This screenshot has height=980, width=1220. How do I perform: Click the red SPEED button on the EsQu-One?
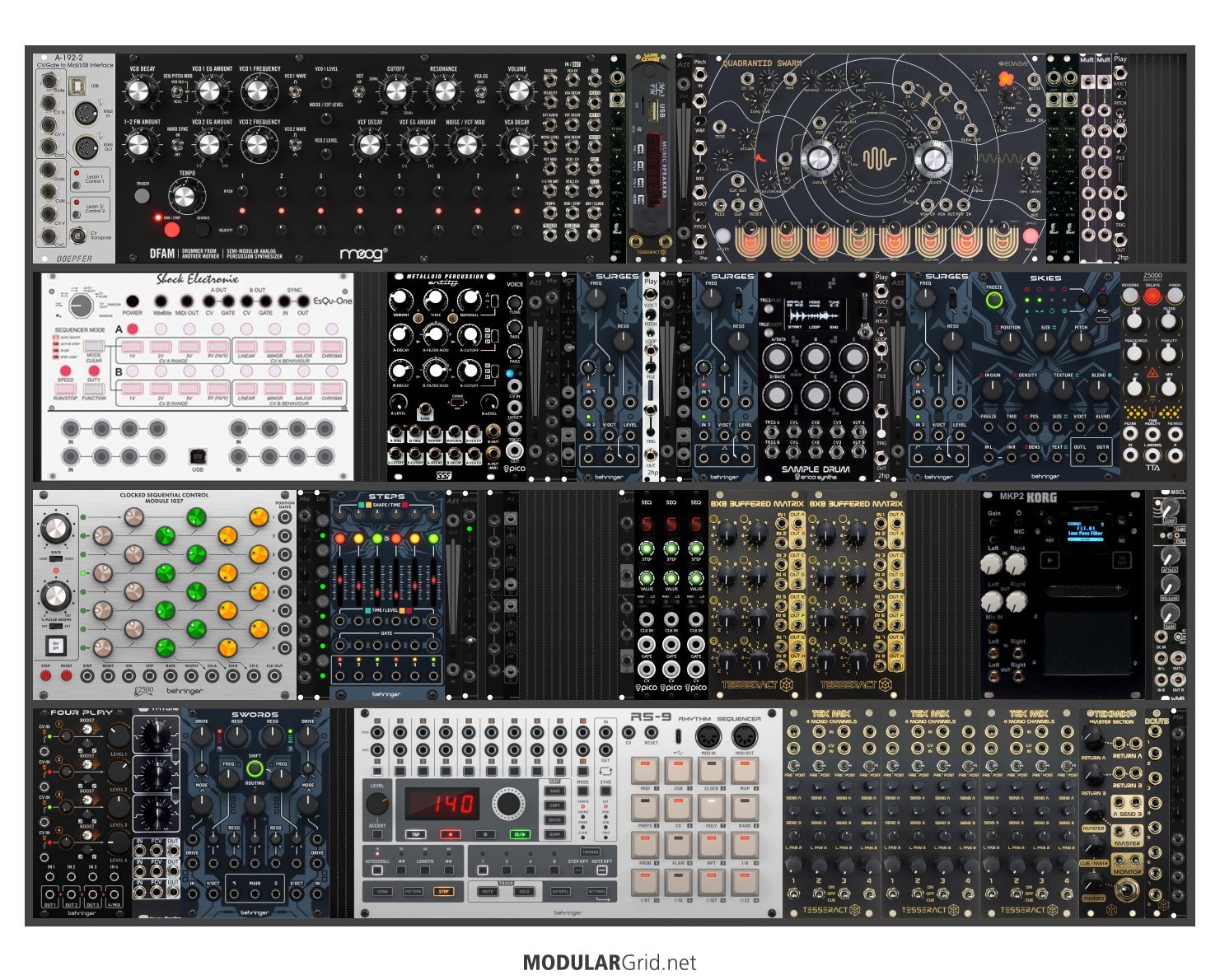click(65, 371)
